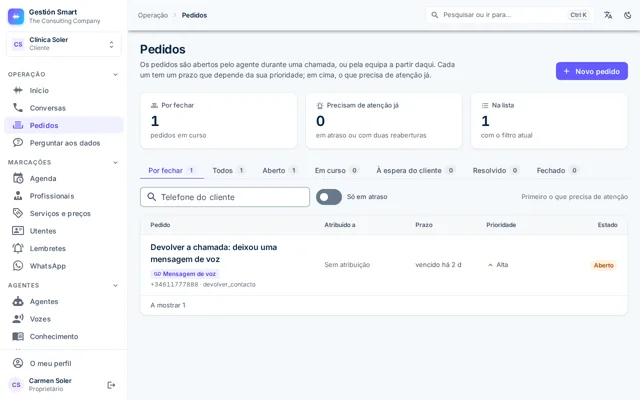
Task: Switch to the Todos tab
Action: (228, 170)
